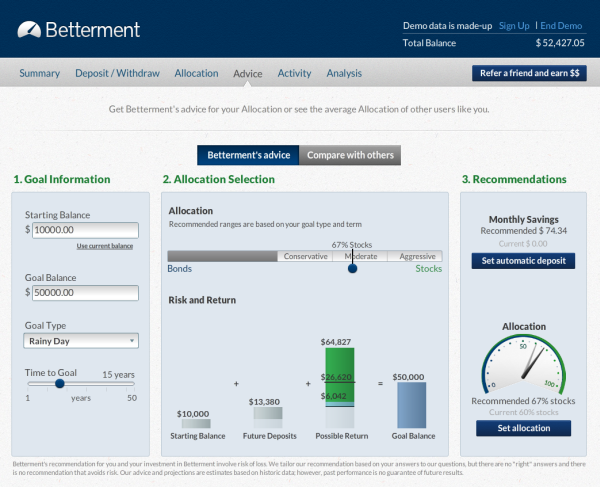Open the Summary tab
Image resolution: width=600 pixels, height=487 pixels.
40,73
